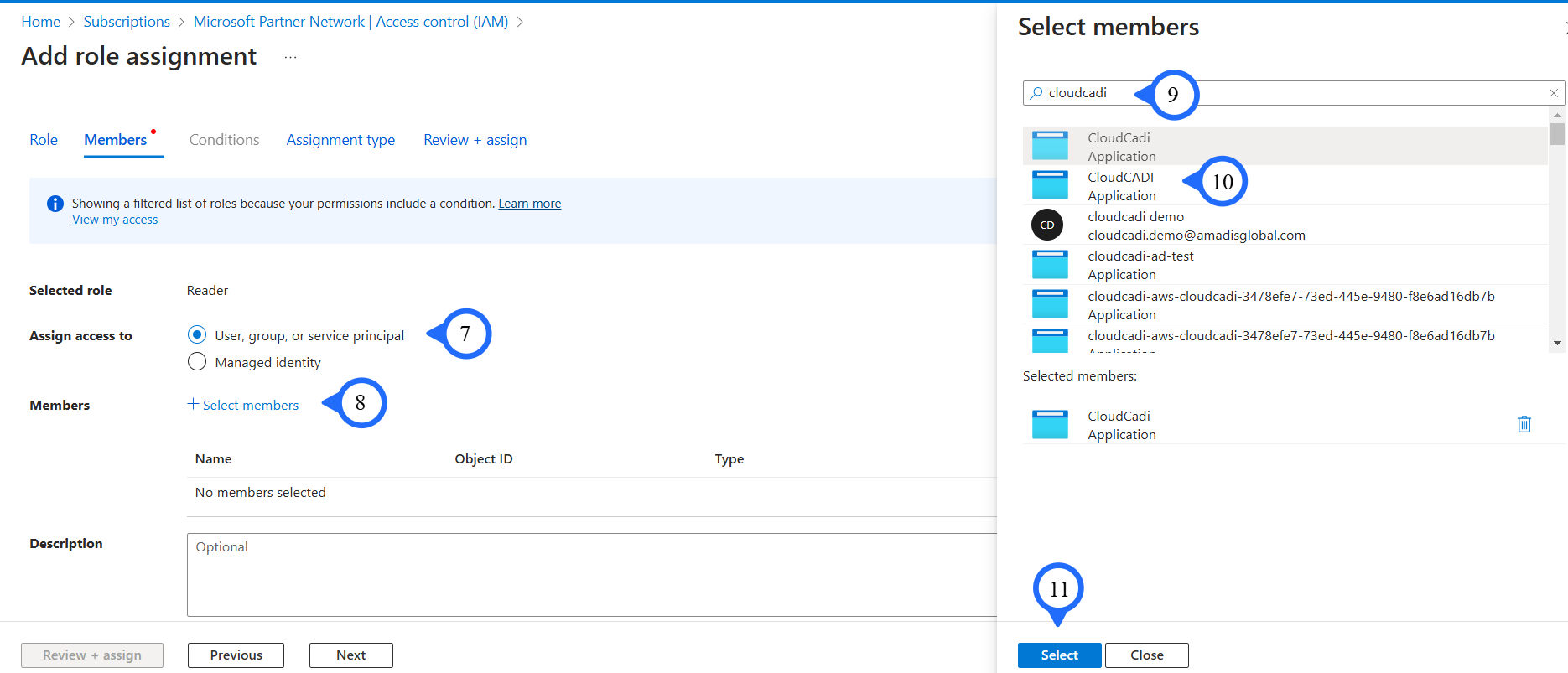Click into the Description optional text box

pos(592,575)
